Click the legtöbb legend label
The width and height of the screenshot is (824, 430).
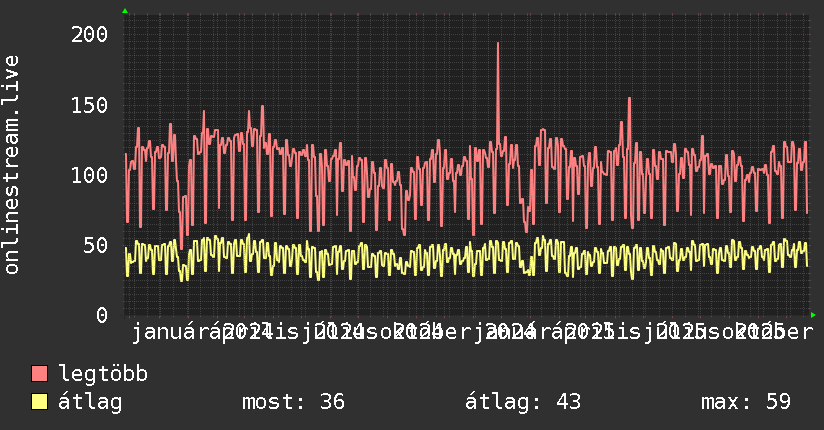pyautogui.click(x=103, y=374)
